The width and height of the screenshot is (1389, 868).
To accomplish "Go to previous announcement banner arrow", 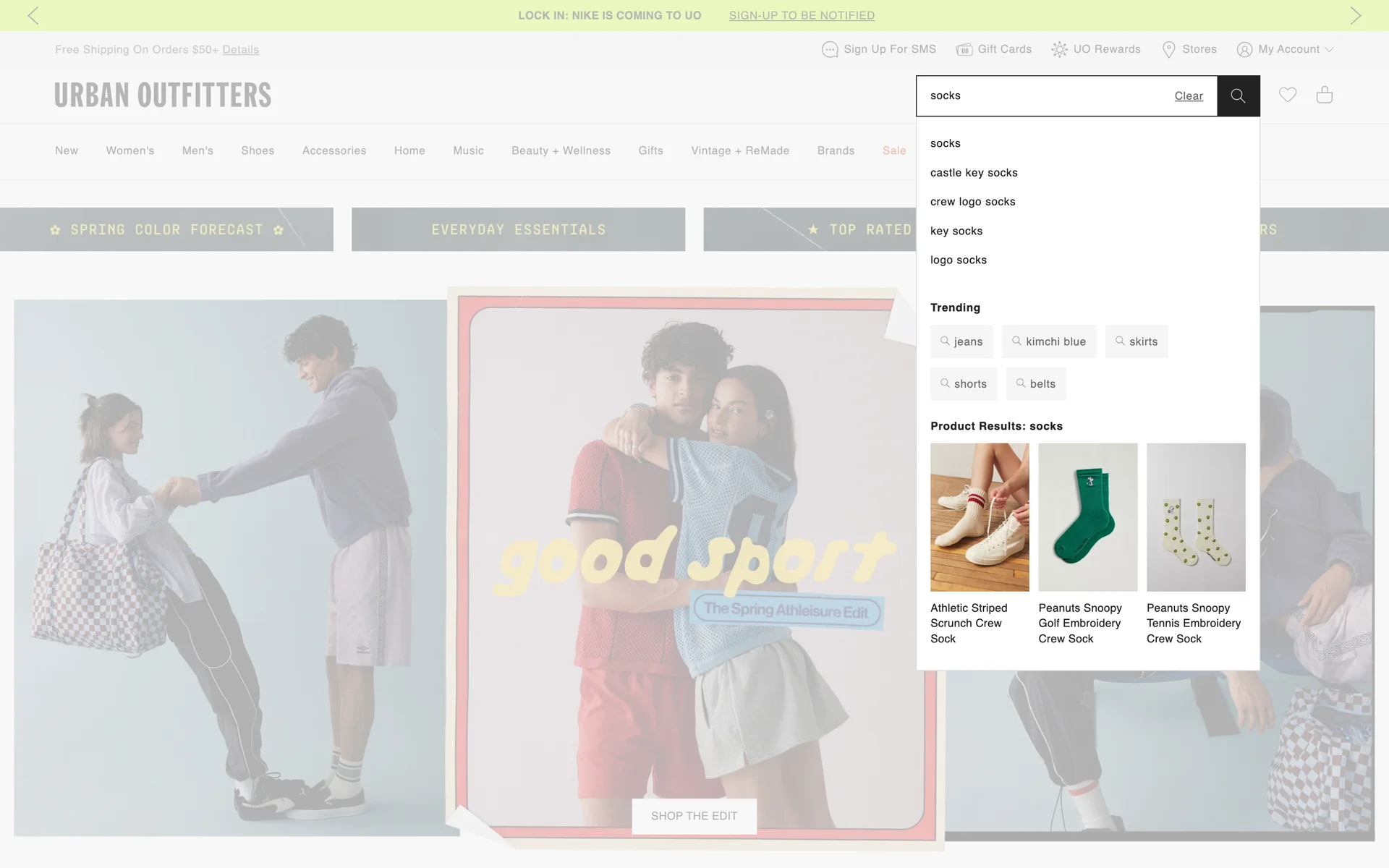I will pos(33,15).
